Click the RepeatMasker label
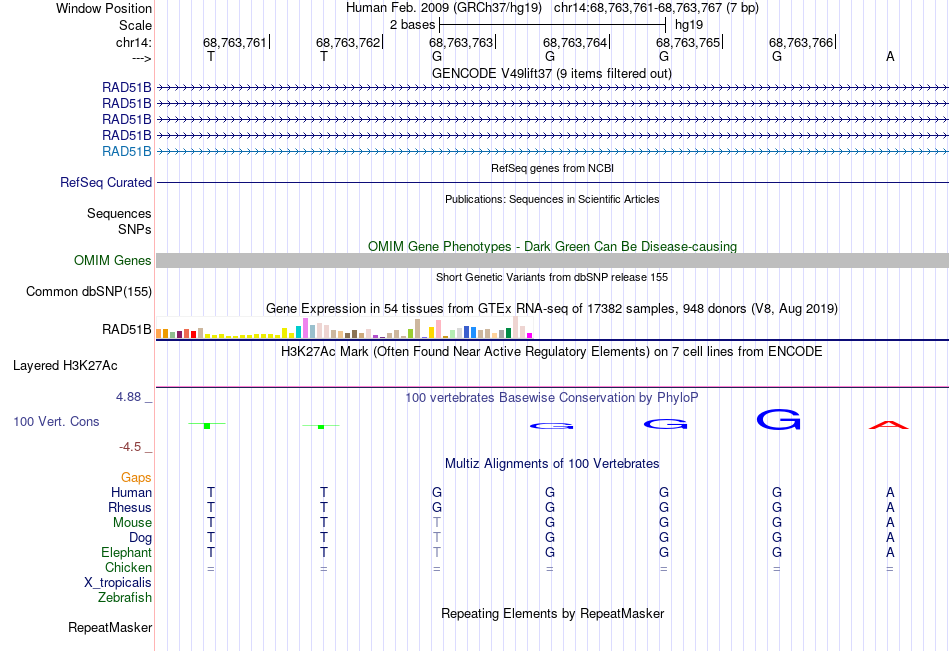The height and width of the screenshot is (651, 950). pos(110,628)
